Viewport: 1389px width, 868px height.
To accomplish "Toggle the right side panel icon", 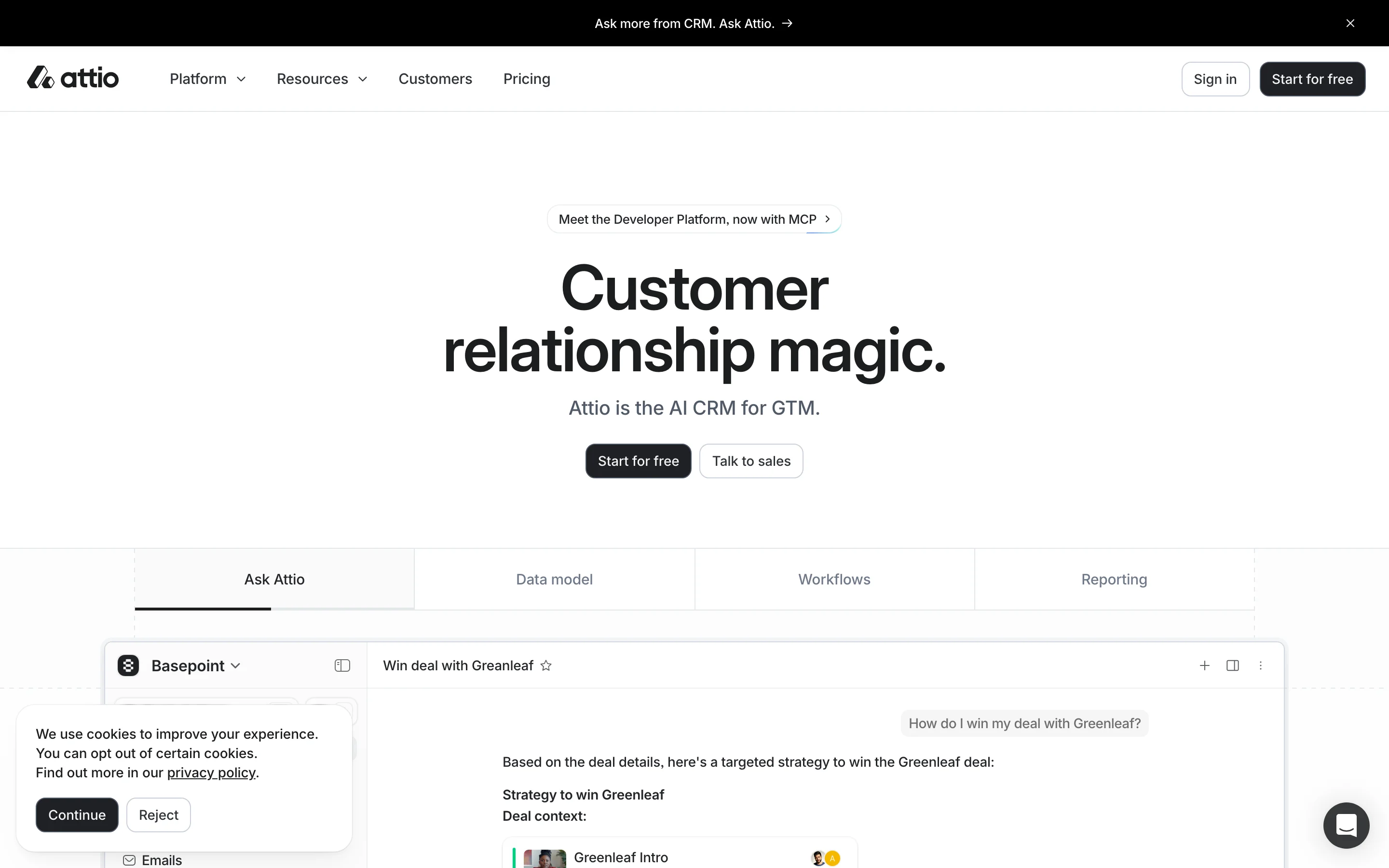I will (1232, 665).
